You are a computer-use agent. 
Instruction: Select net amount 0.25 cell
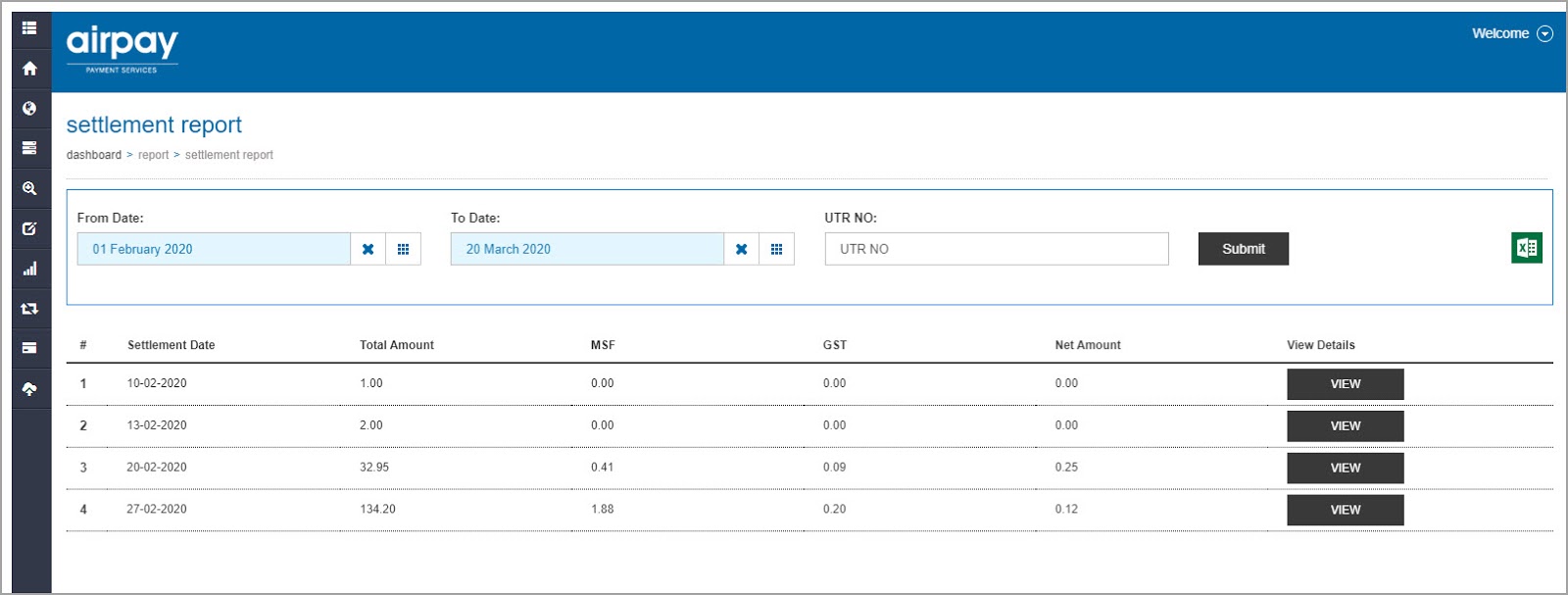coord(1066,468)
